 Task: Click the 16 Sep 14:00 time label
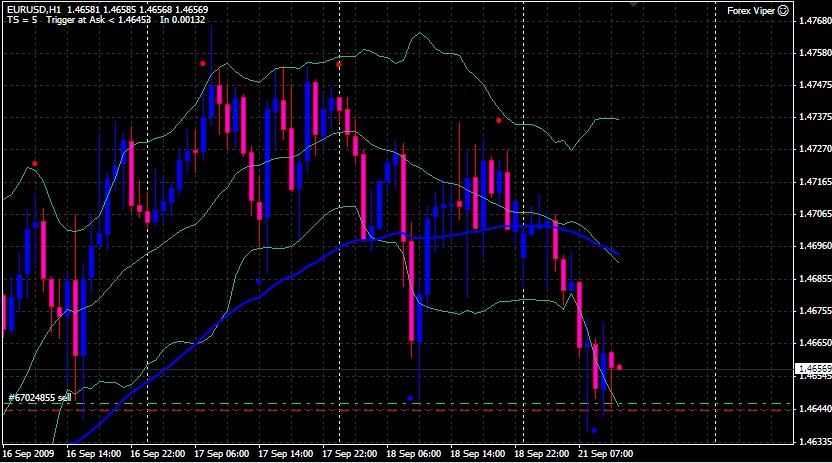[94, 454]
